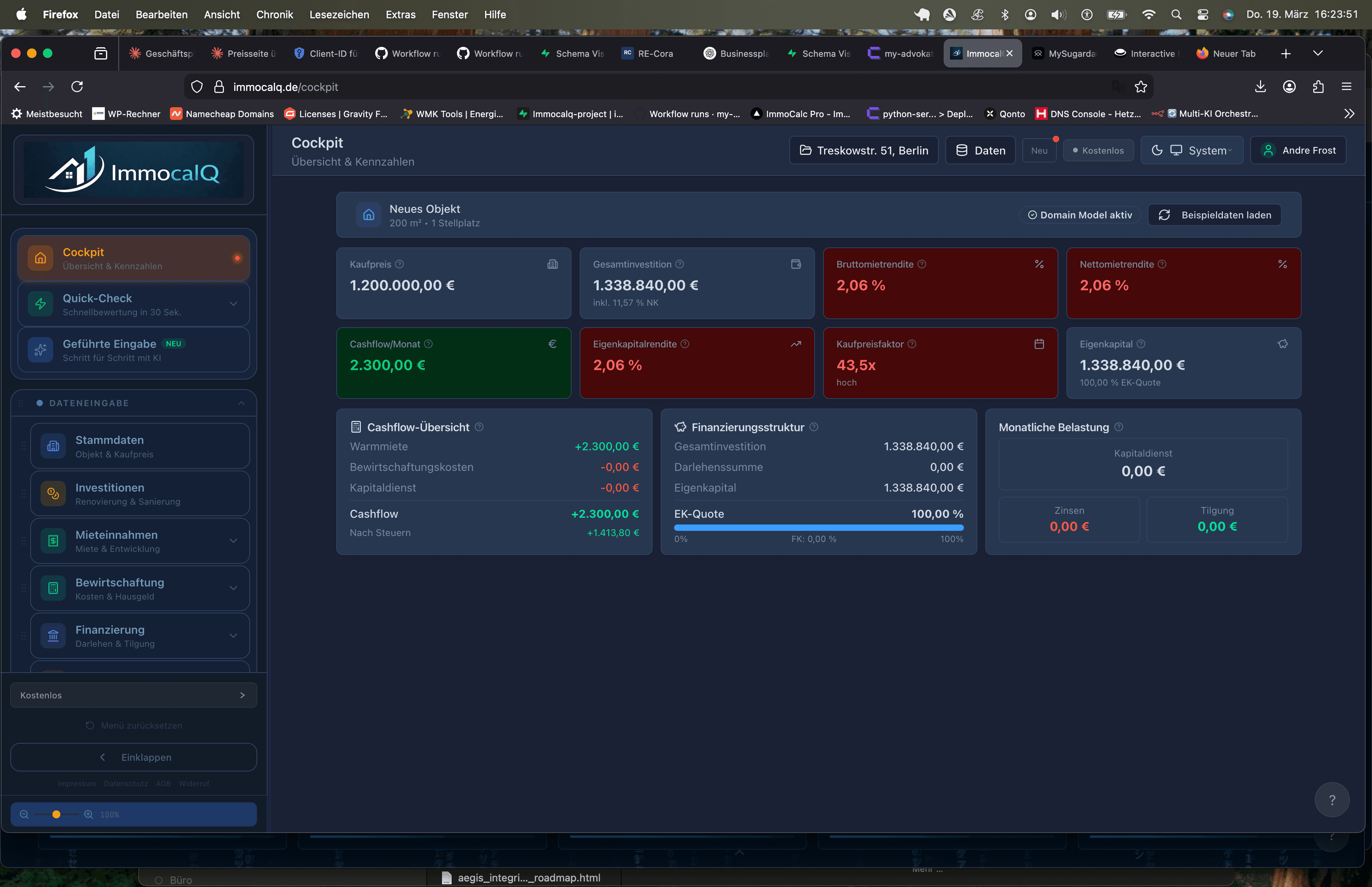Click the Kostenlos plan badge in header

[1098, 150]
